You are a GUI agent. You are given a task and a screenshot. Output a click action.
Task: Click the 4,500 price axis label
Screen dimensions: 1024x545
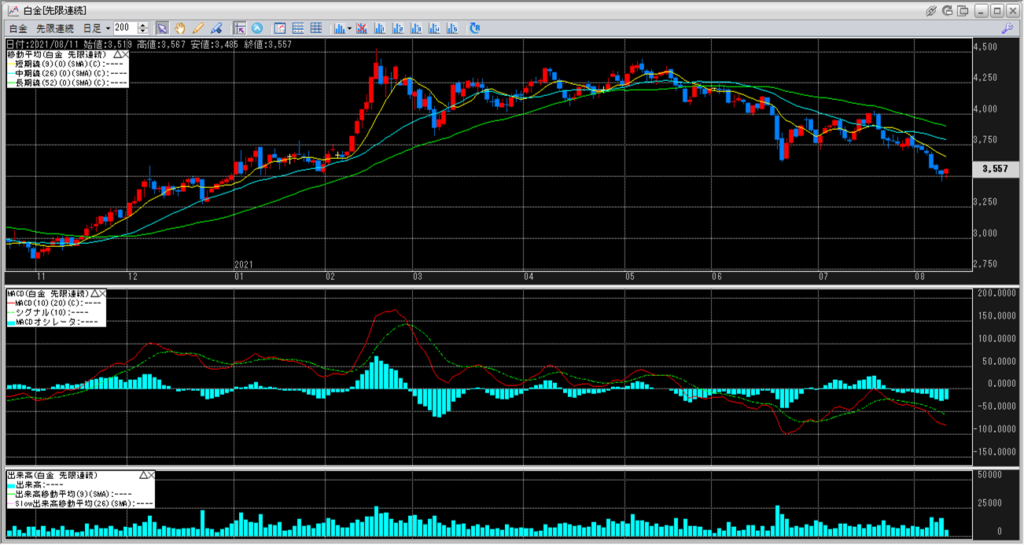[985, 47]
